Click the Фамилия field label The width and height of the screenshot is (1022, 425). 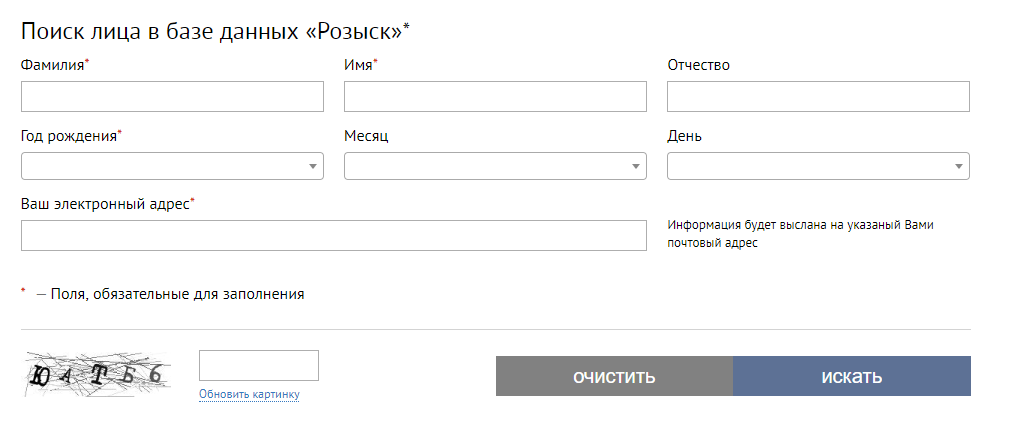[x=52, y=66]
